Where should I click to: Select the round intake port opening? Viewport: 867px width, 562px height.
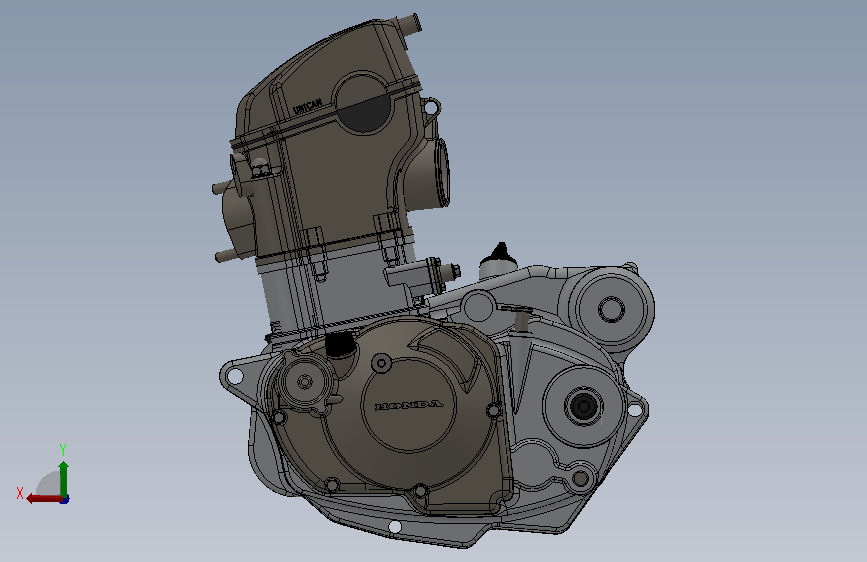pos(441,172)
